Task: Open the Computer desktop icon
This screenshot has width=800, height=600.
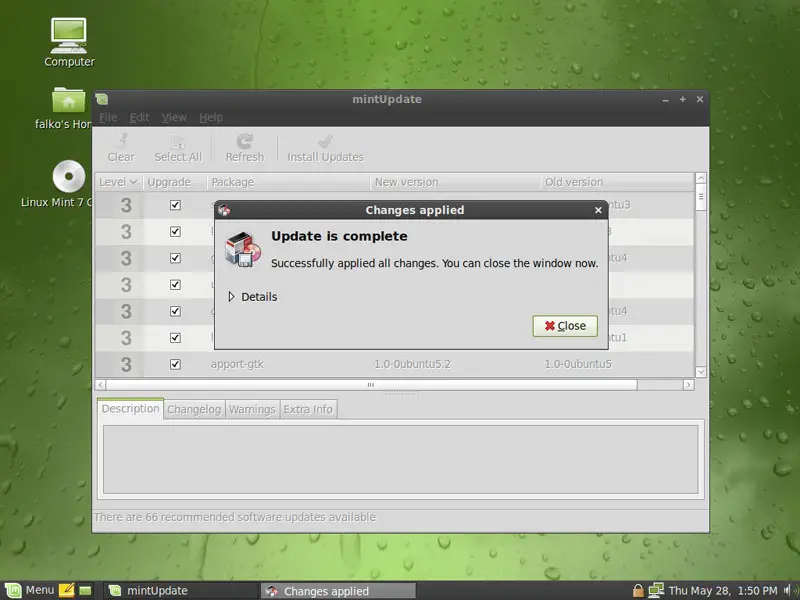Action: click(x=69, y=43)
